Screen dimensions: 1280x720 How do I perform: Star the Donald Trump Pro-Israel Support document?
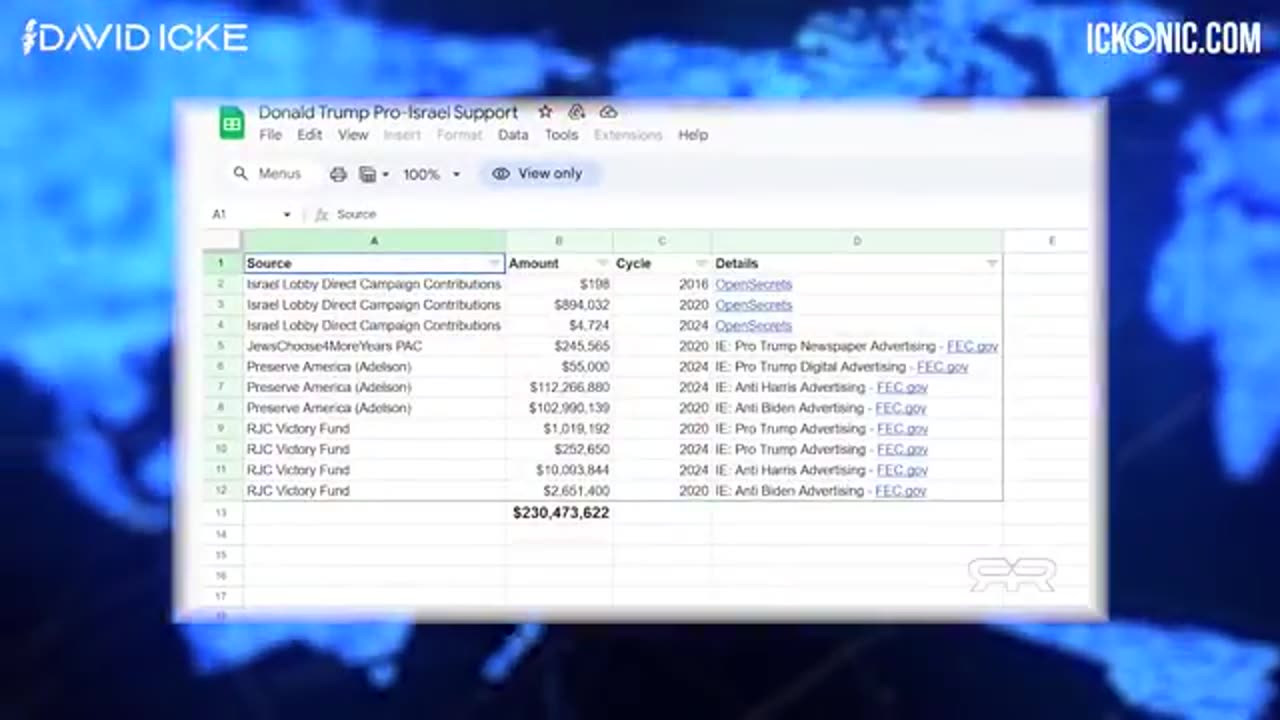545,112
